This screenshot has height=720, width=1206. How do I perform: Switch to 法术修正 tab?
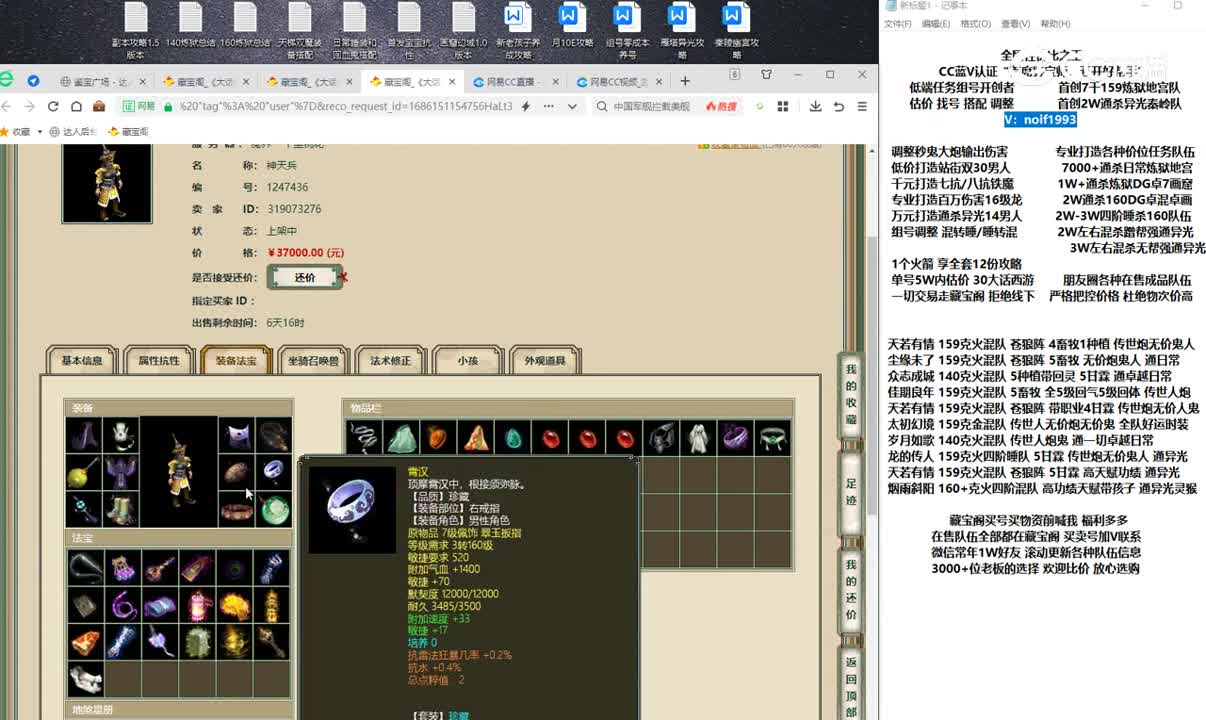[390, 361]
